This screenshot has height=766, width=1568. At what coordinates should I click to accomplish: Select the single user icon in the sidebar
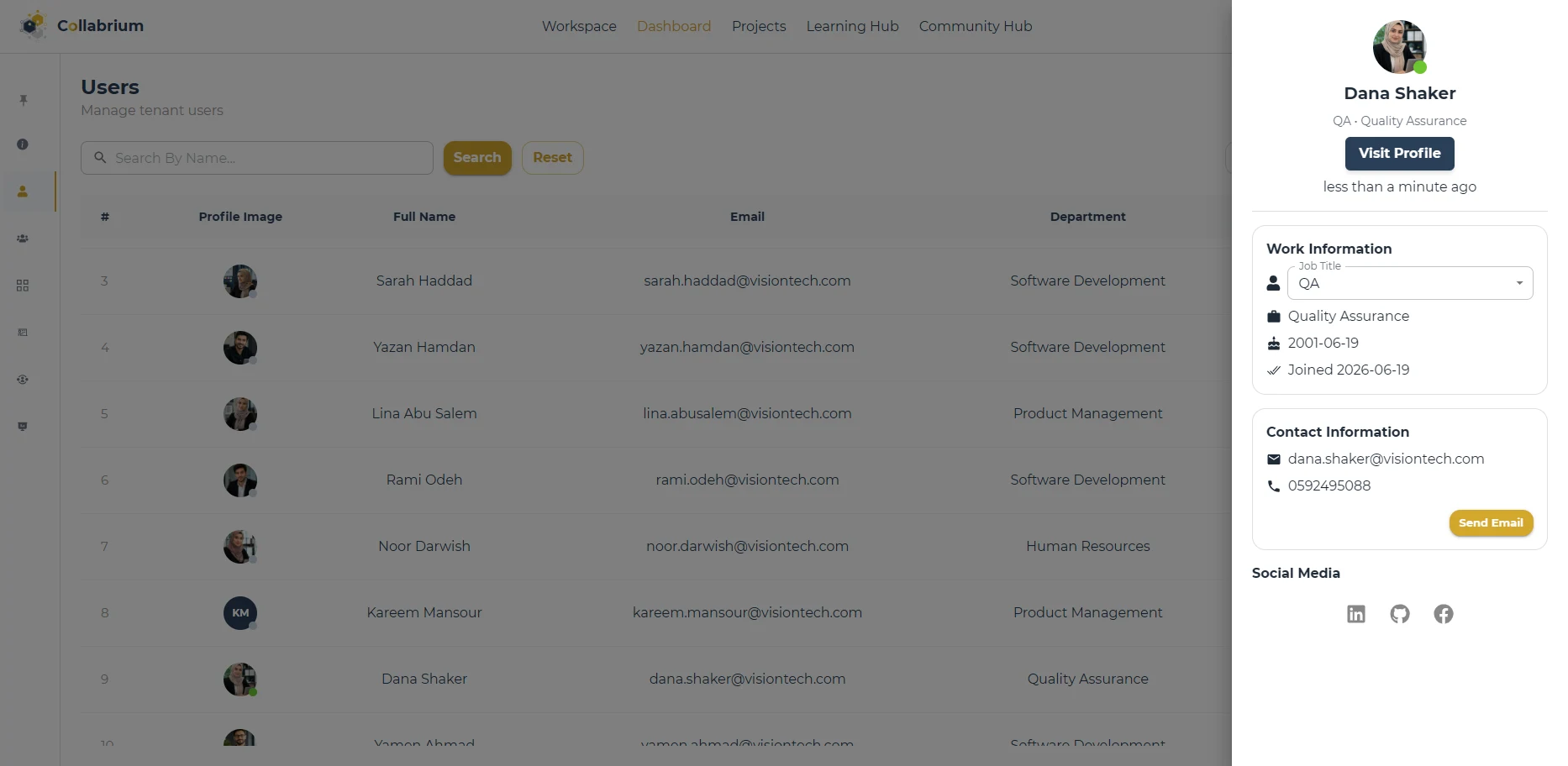[x=23, y=191]
